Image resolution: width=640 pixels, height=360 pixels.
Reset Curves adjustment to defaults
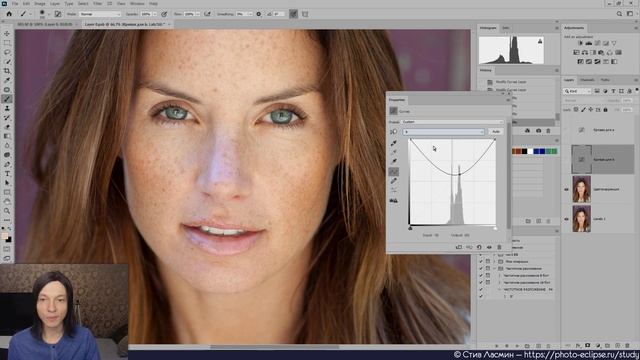(x=479, y=247)
